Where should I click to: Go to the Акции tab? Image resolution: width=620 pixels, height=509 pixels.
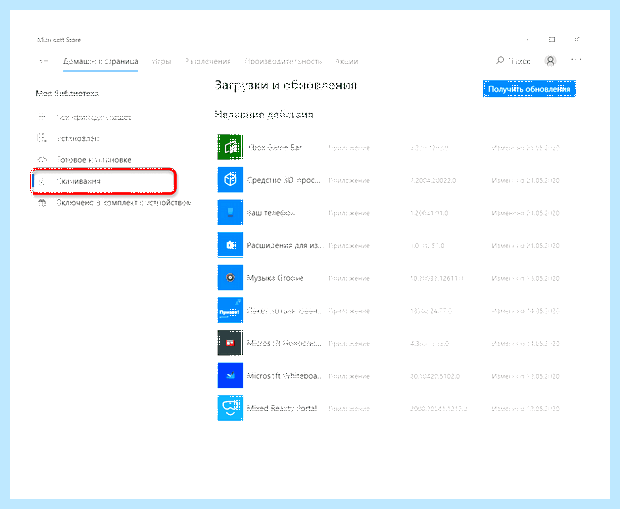click(347, 61)
